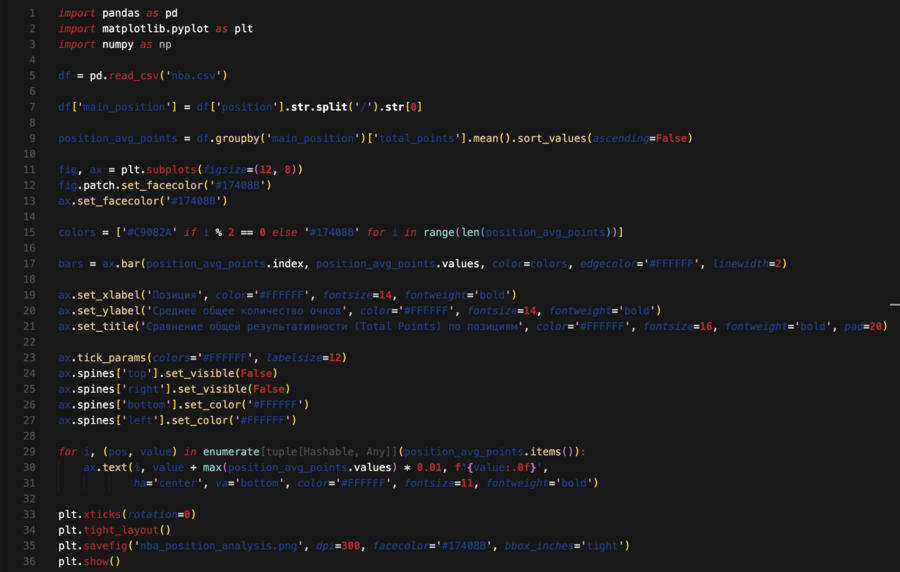This screenshot has width=900, height=572.
Task: Click line number 29 in the gutter
Action: [29, 452]
